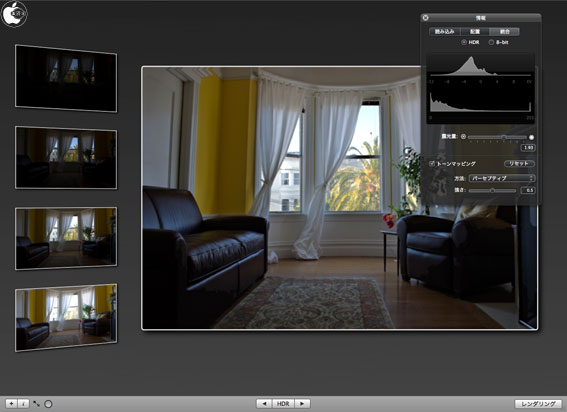567x412 pixels.
Task: Open the 方法 method dropdown
Action: pos(502,178)
